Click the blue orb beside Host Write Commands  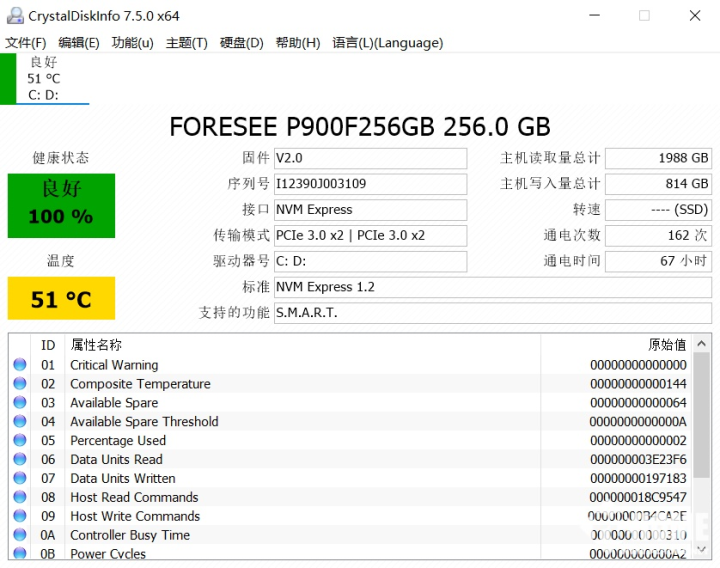[x=20, y=516]
